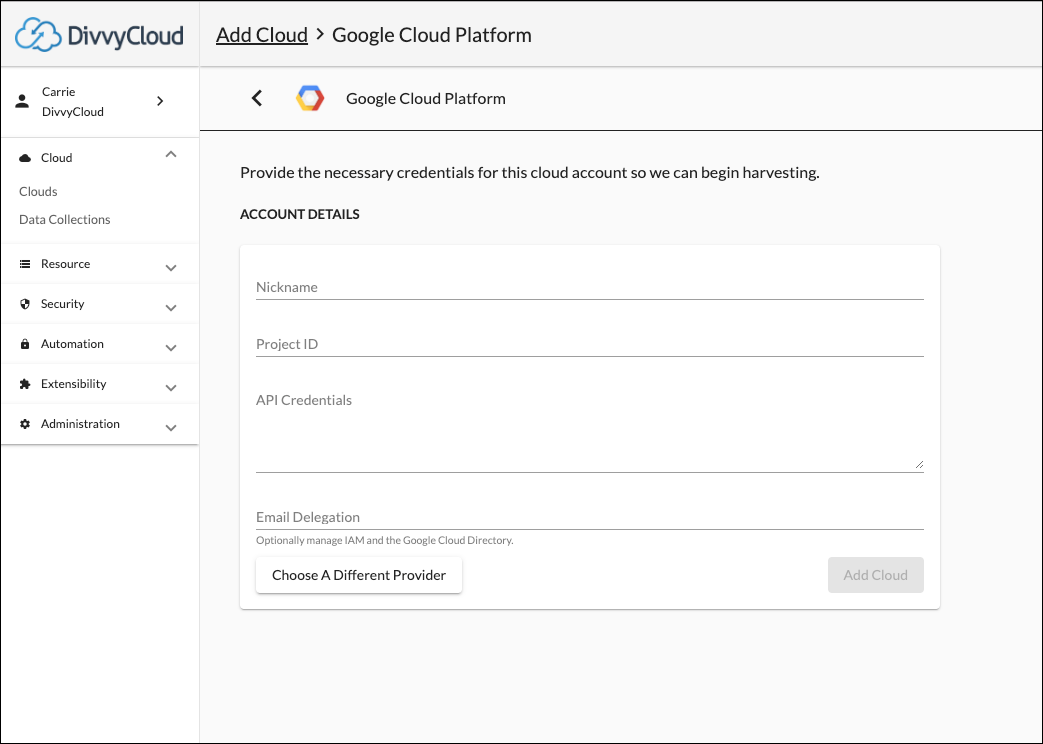The image size is (1043, 744).
Task: Click the Automation lock icon
Action: (26, 344)
